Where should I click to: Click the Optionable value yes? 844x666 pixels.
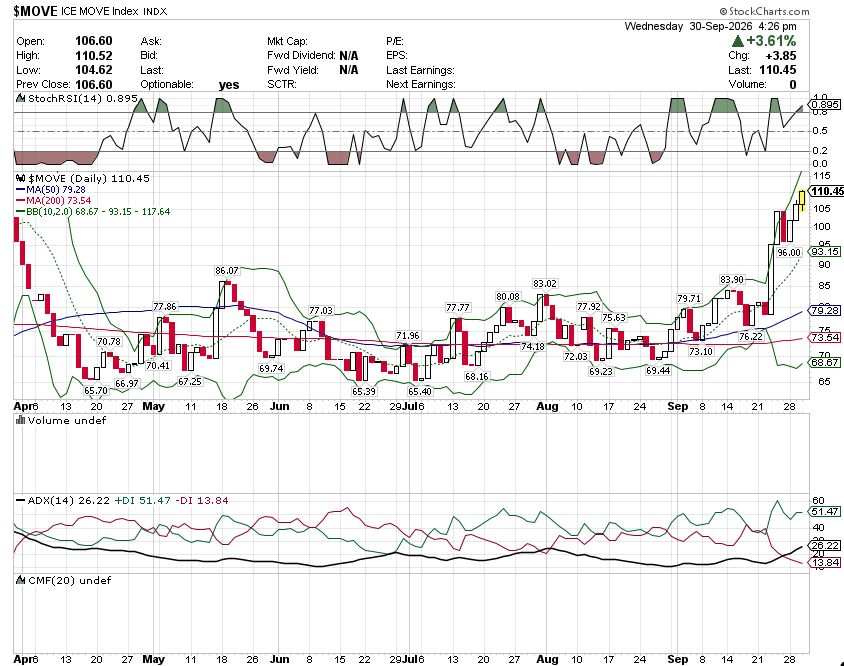pos(229,85)
